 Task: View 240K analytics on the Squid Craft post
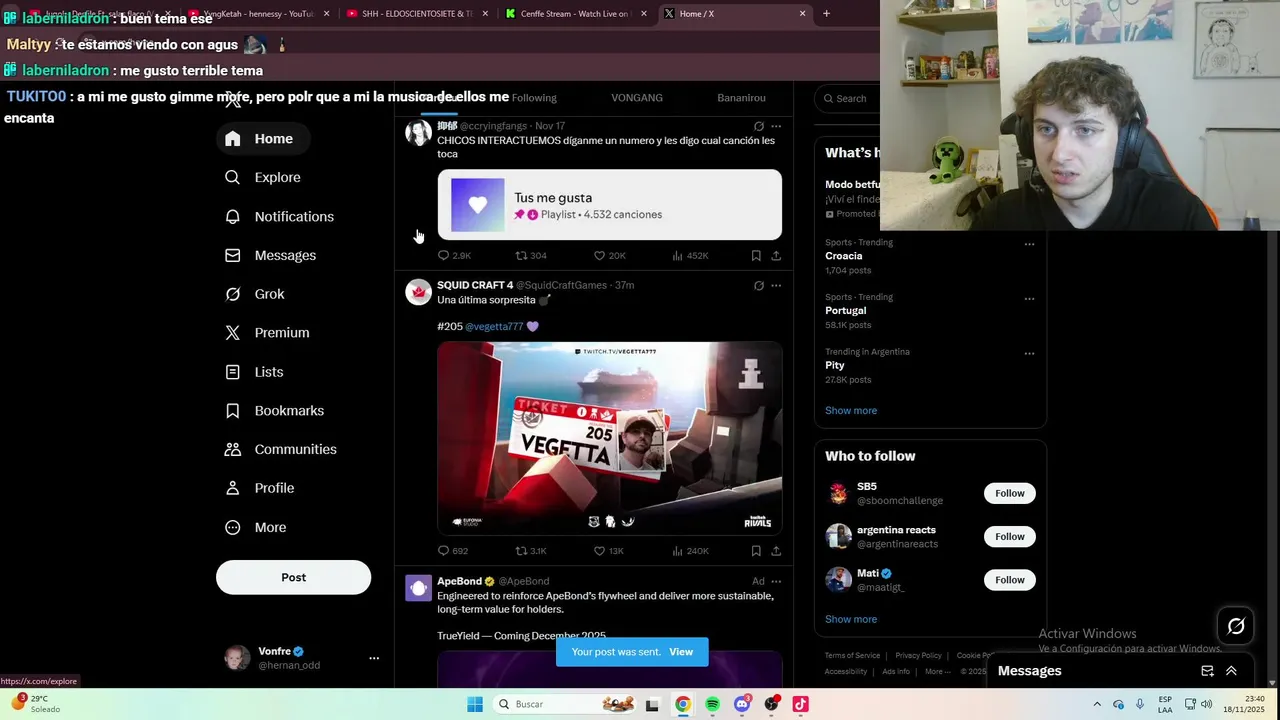690,551
